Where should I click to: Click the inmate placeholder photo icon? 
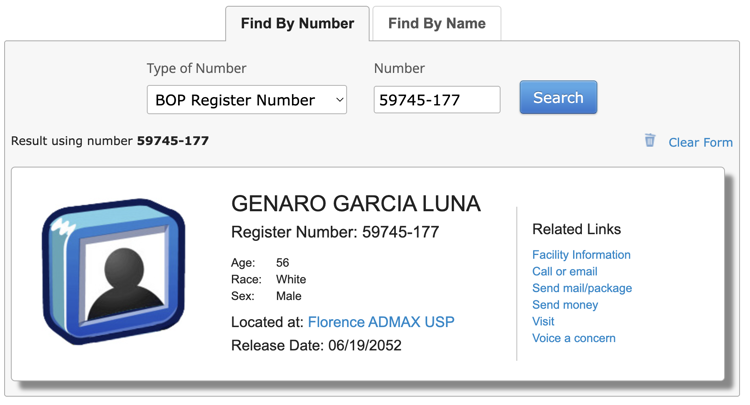[x=114, y=271]
